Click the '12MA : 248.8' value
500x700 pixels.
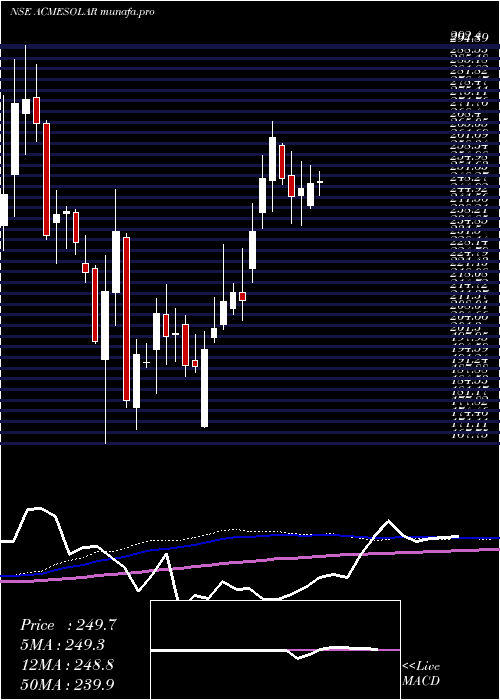[x=67, y=665]
